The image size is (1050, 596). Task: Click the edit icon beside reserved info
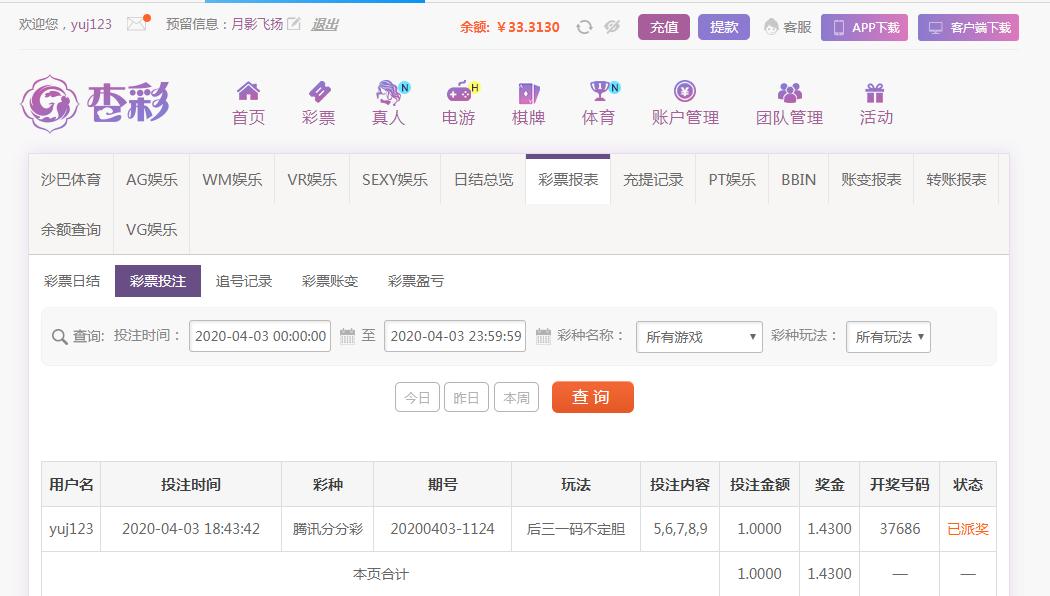[x=293, y=25]
